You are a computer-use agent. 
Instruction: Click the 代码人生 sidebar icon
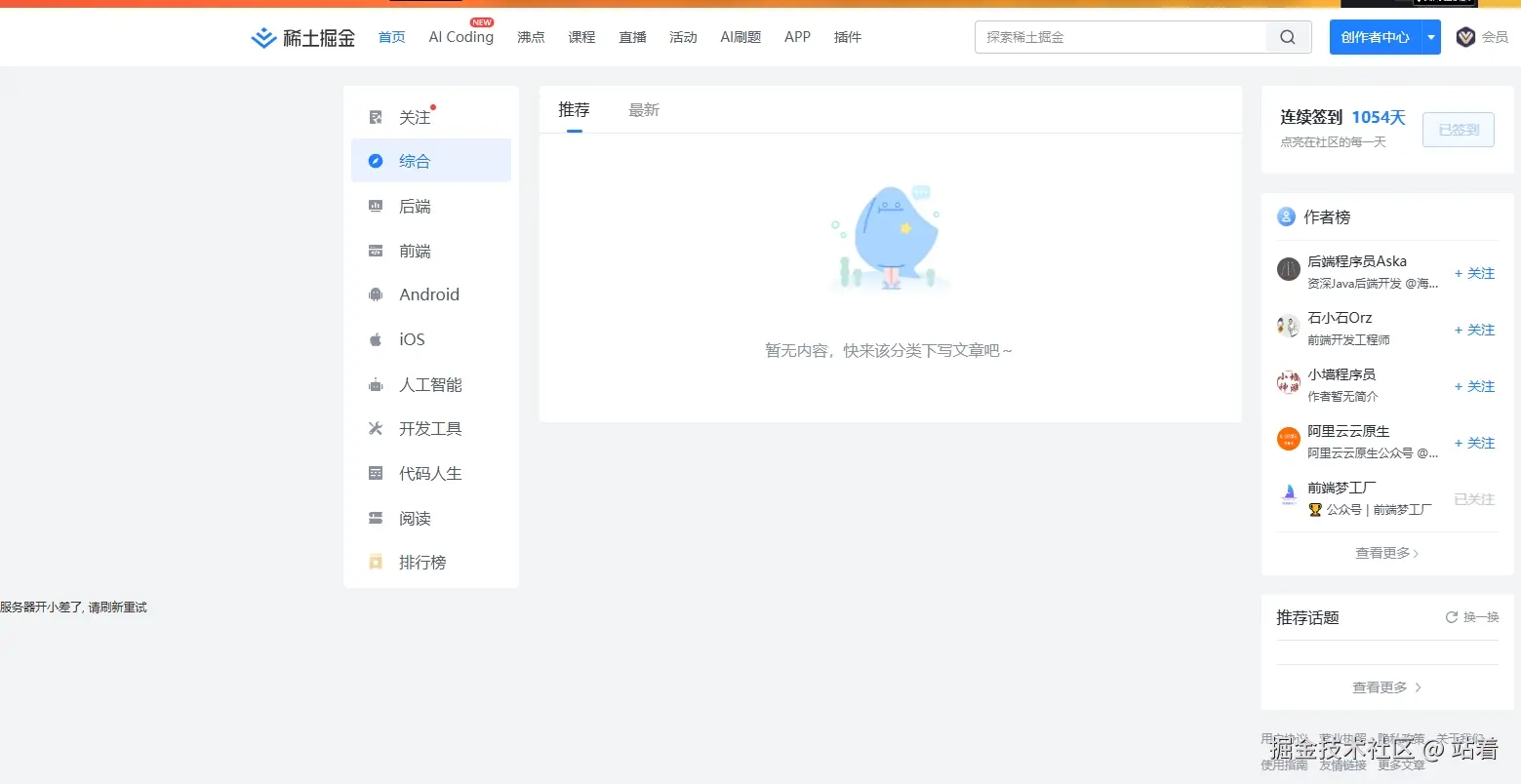click(376, 473)
